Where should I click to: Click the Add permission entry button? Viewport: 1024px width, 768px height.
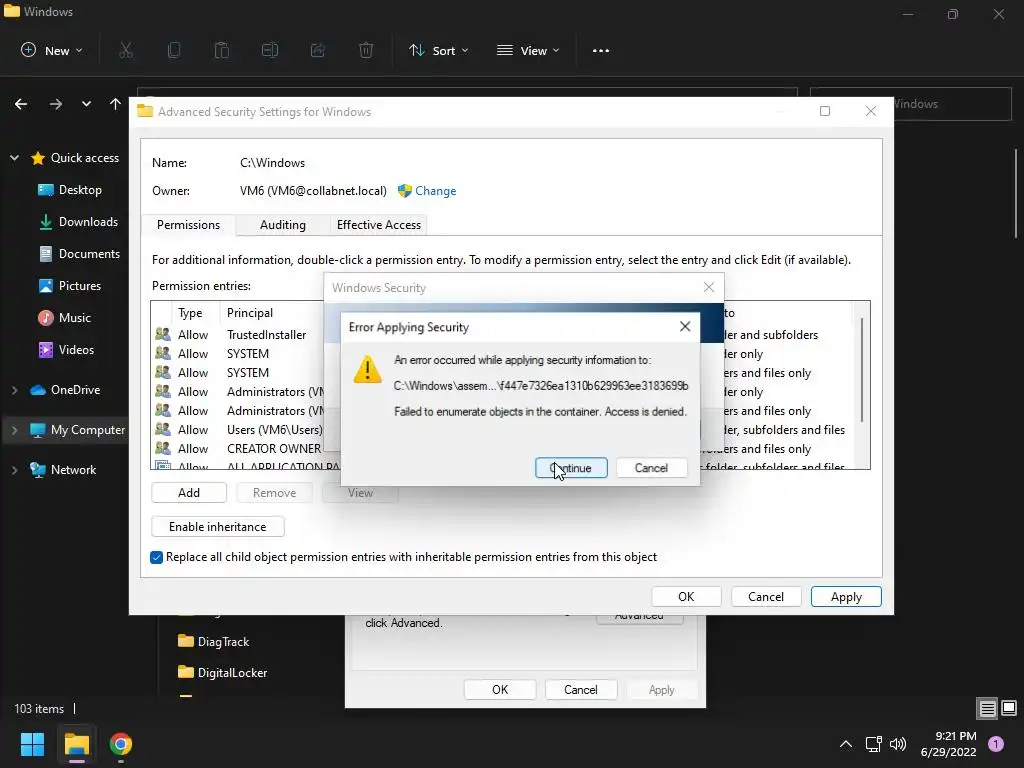[189, 492]
